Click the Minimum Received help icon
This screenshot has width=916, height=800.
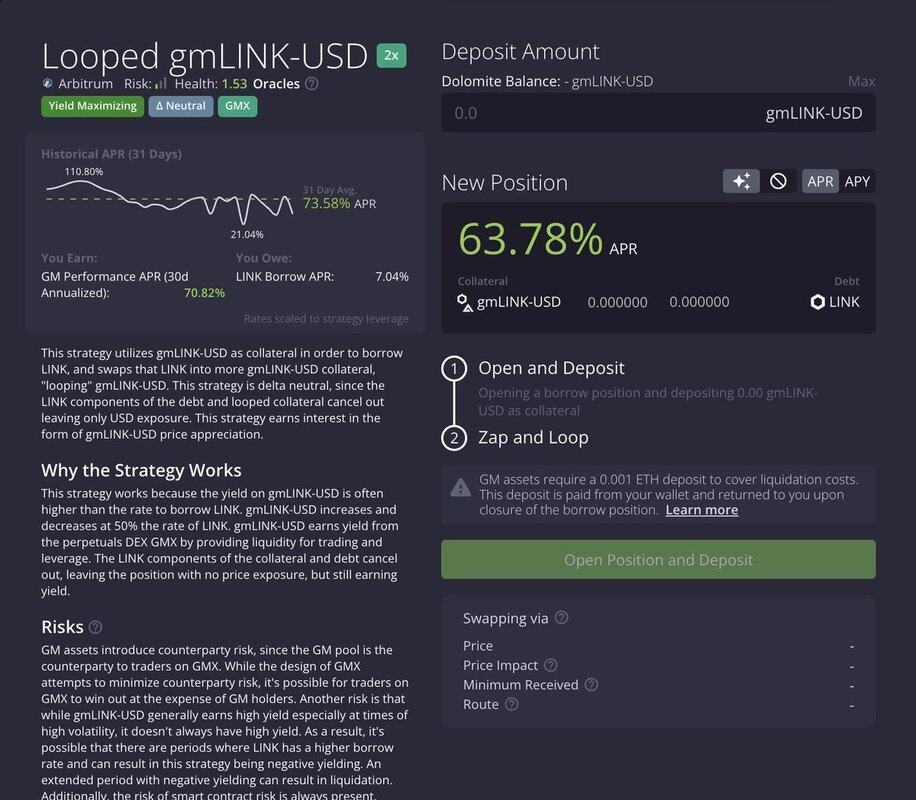[591, 685]
